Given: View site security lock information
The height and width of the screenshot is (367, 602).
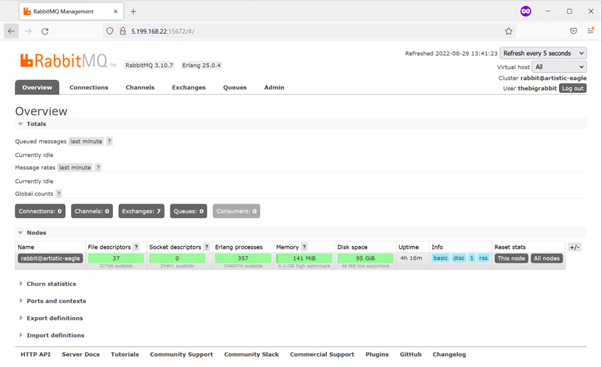Looking at the screenshot, I should pos(122,31).
